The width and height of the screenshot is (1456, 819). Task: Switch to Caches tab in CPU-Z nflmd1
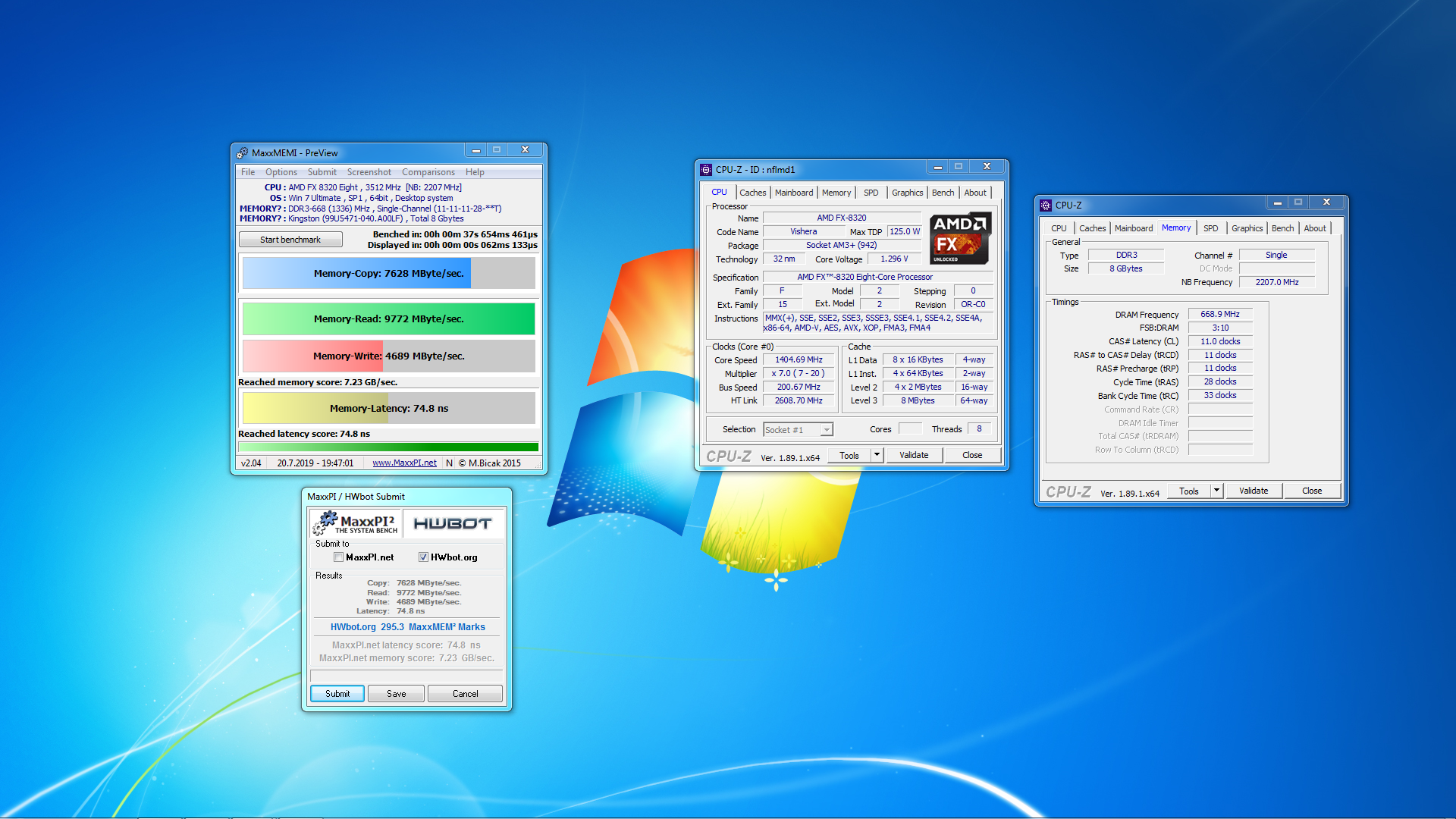pos(753,193)
